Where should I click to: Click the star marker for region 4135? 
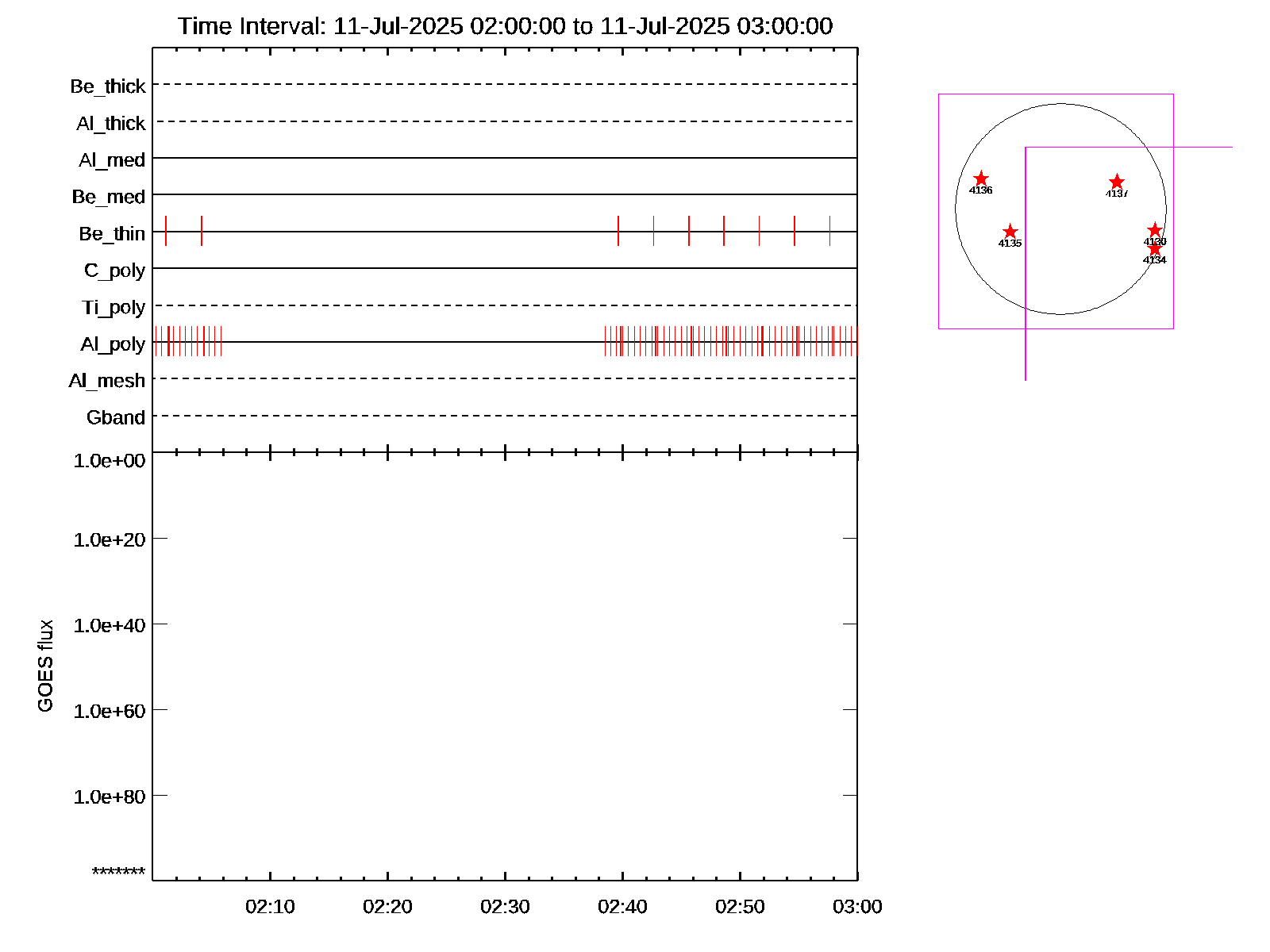coord(1010,232)
